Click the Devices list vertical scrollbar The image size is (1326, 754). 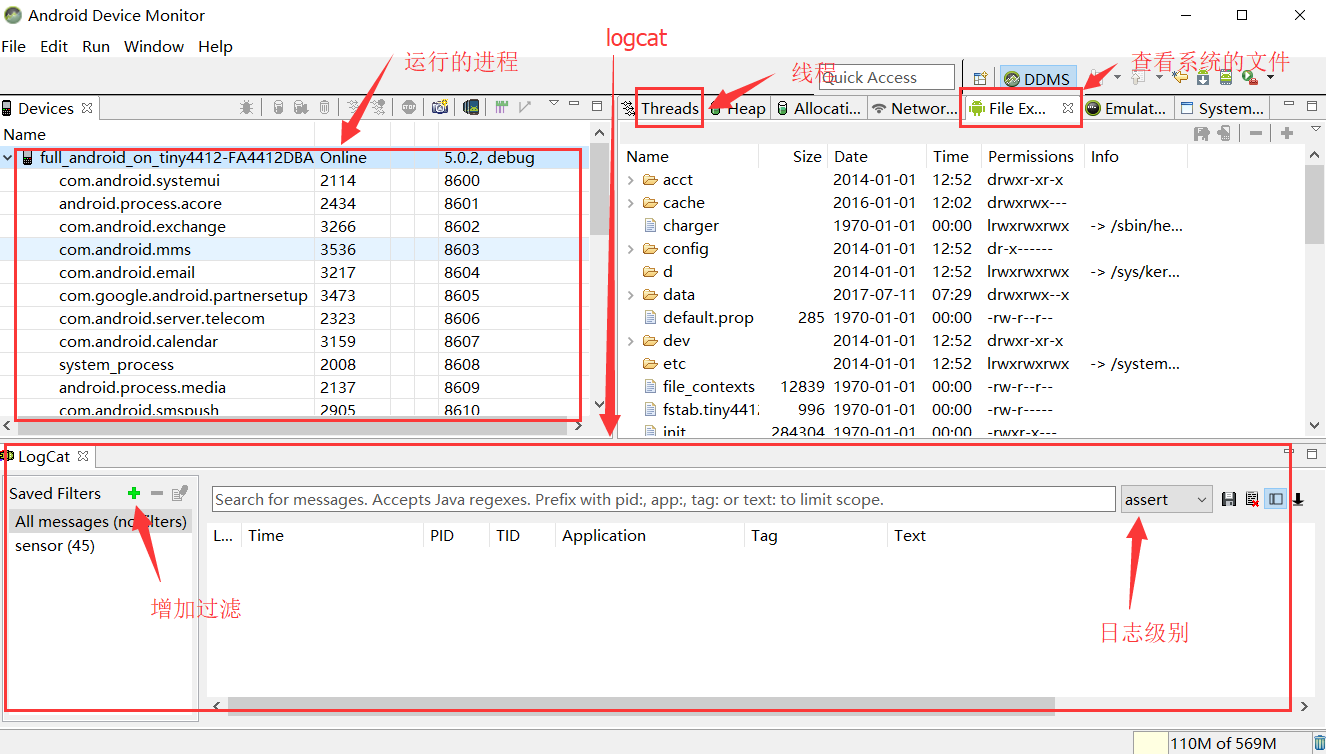click(x=599, y=190)
